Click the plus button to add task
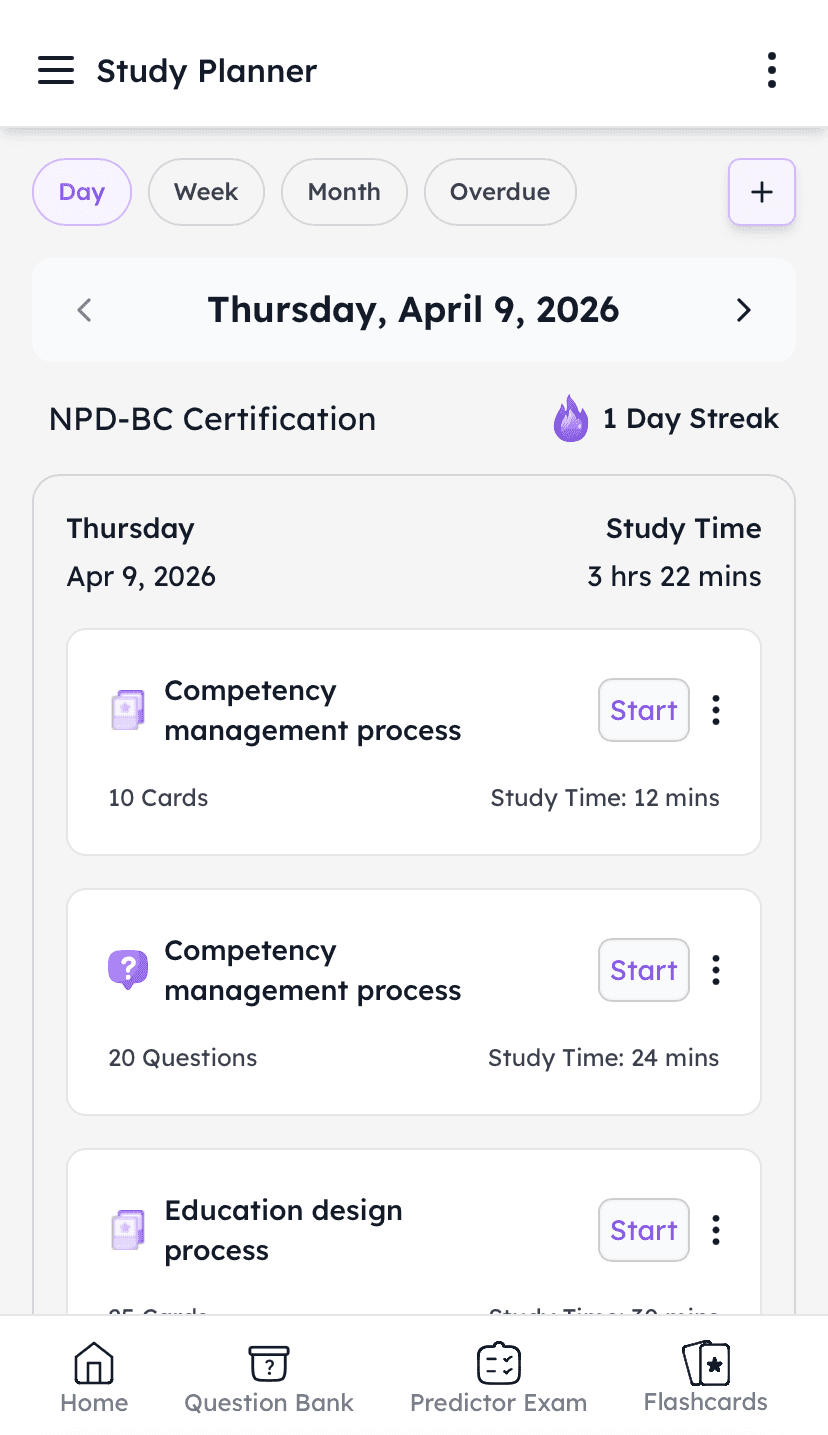 tap(762, 192)
